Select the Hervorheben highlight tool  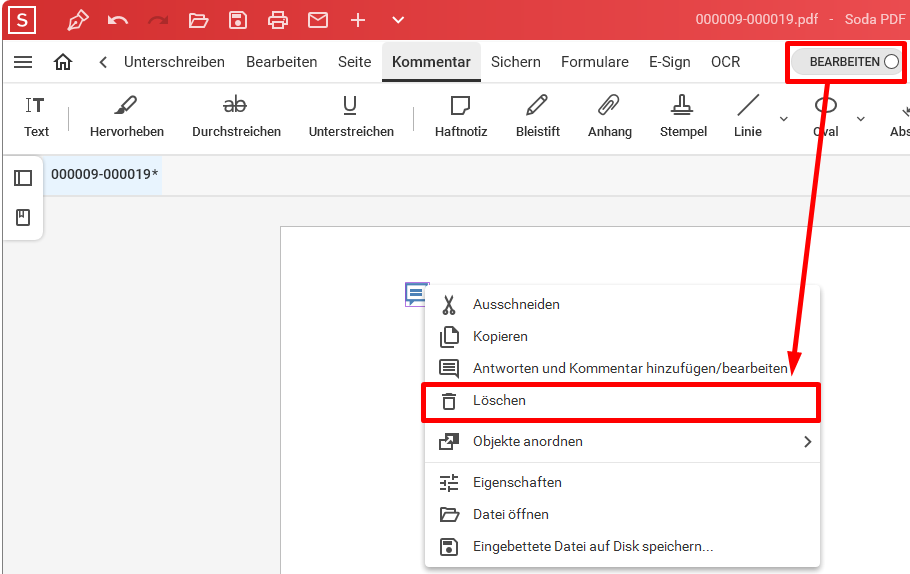point(127,117)
